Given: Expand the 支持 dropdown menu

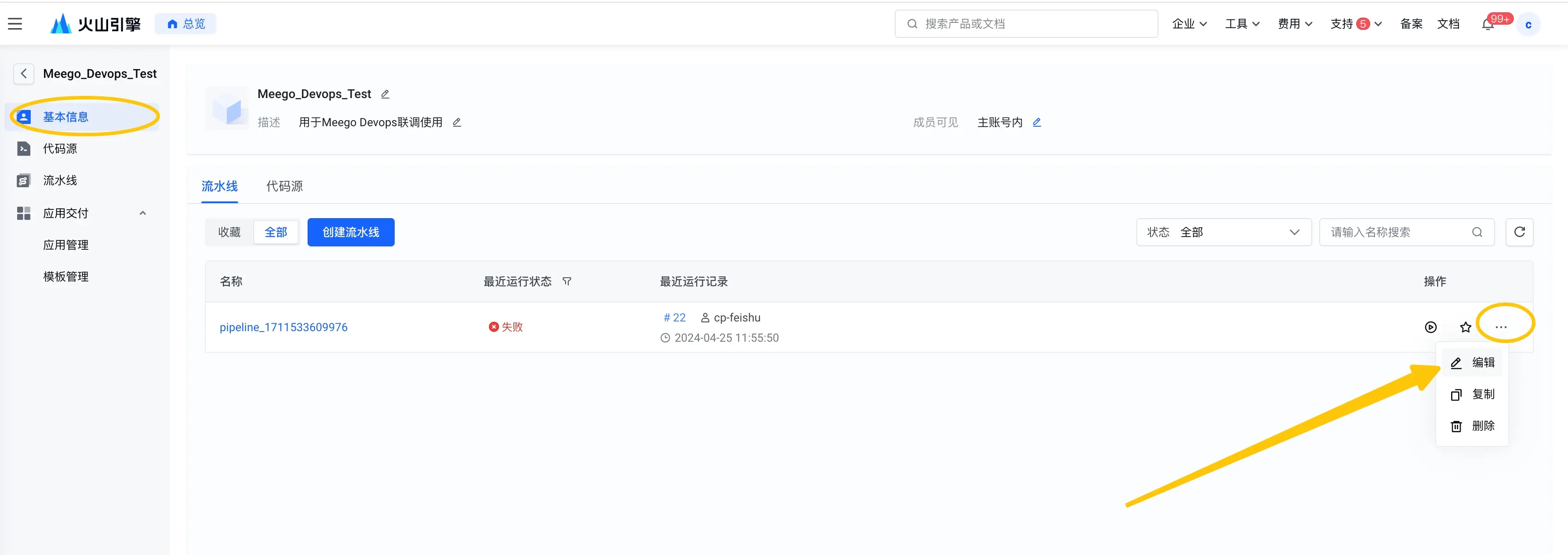Looking at the screenshot, I should (x=1356, y=24).
